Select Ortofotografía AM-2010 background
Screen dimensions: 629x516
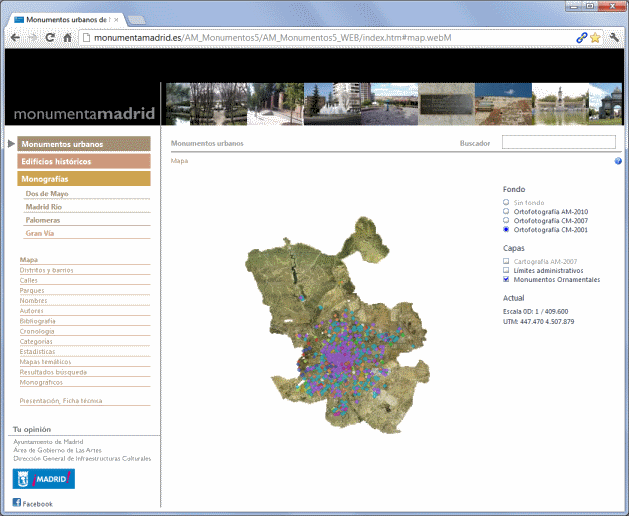tap(506, 211)
